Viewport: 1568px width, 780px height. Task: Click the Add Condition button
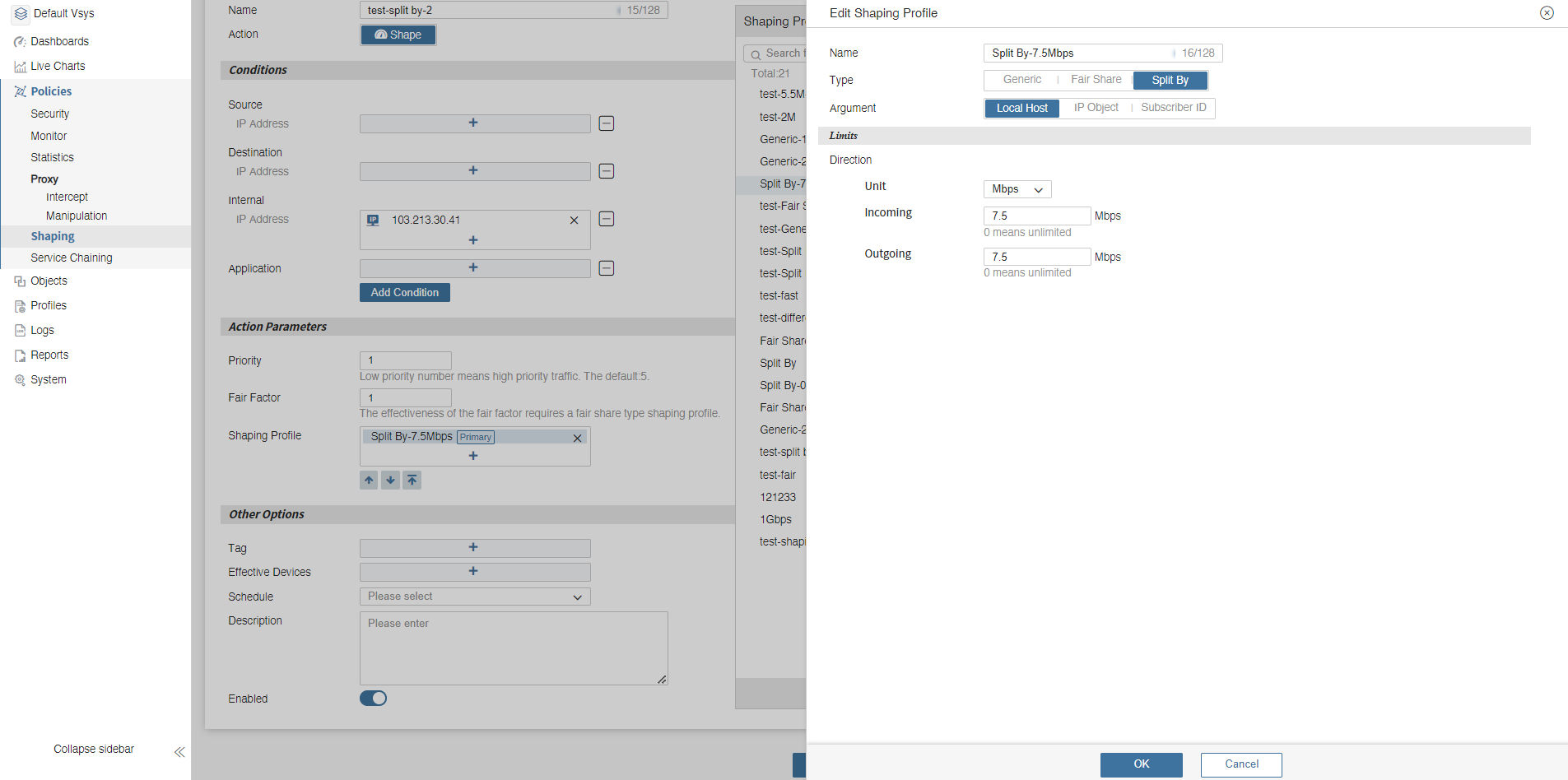pyautogui.click(x=404, y=293)
